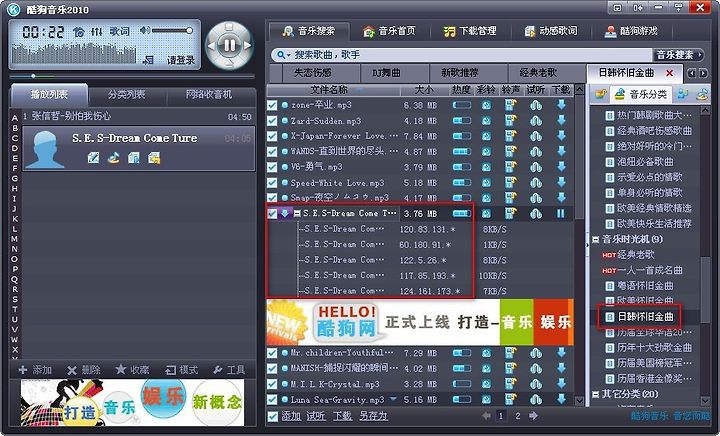Uncheck the Mr.children-Youthful checkbox
Viewport: 720px width, 436px height.
(272, 353)
